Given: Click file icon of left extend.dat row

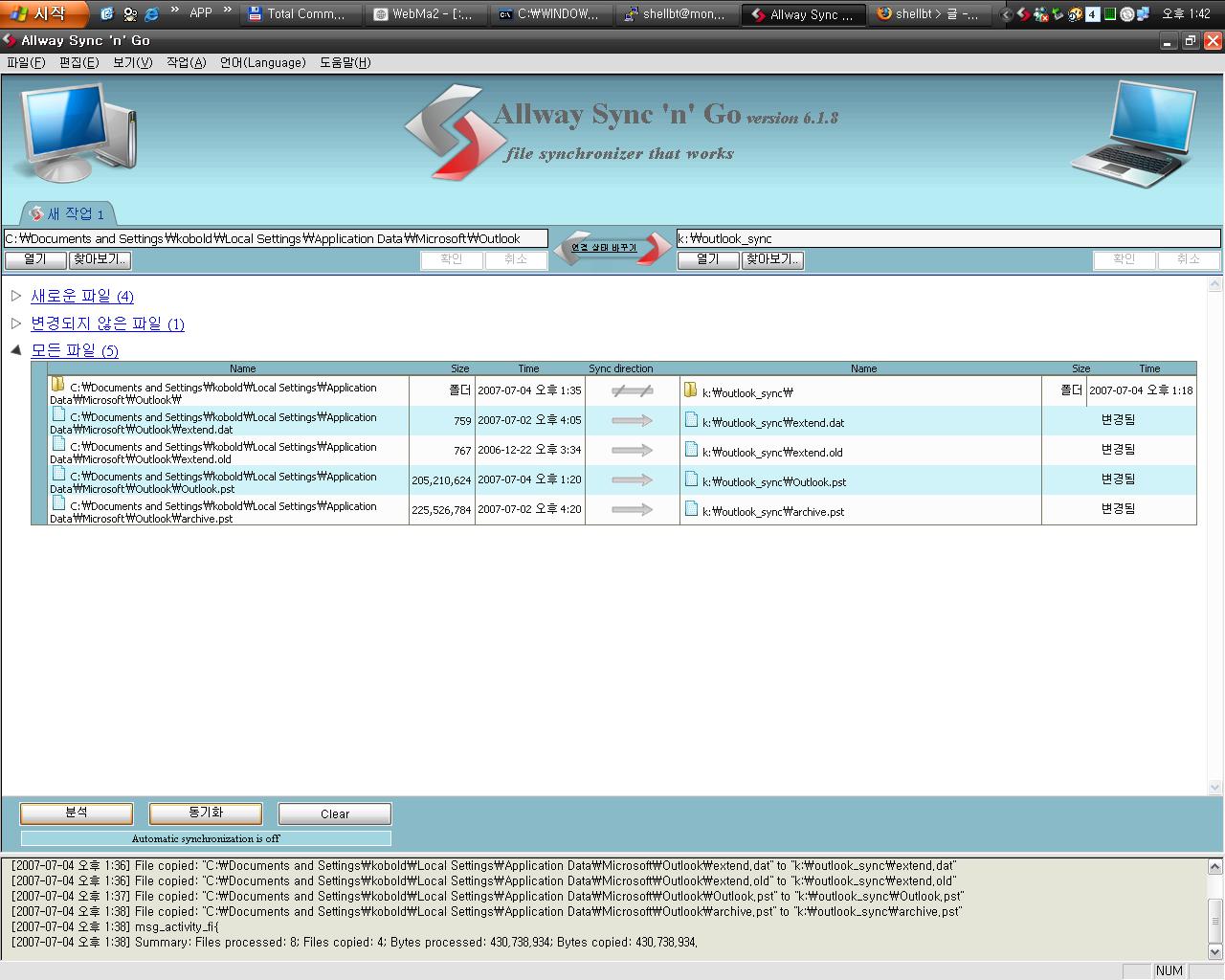Looking at the screenshot, I should tap(58, 414).
